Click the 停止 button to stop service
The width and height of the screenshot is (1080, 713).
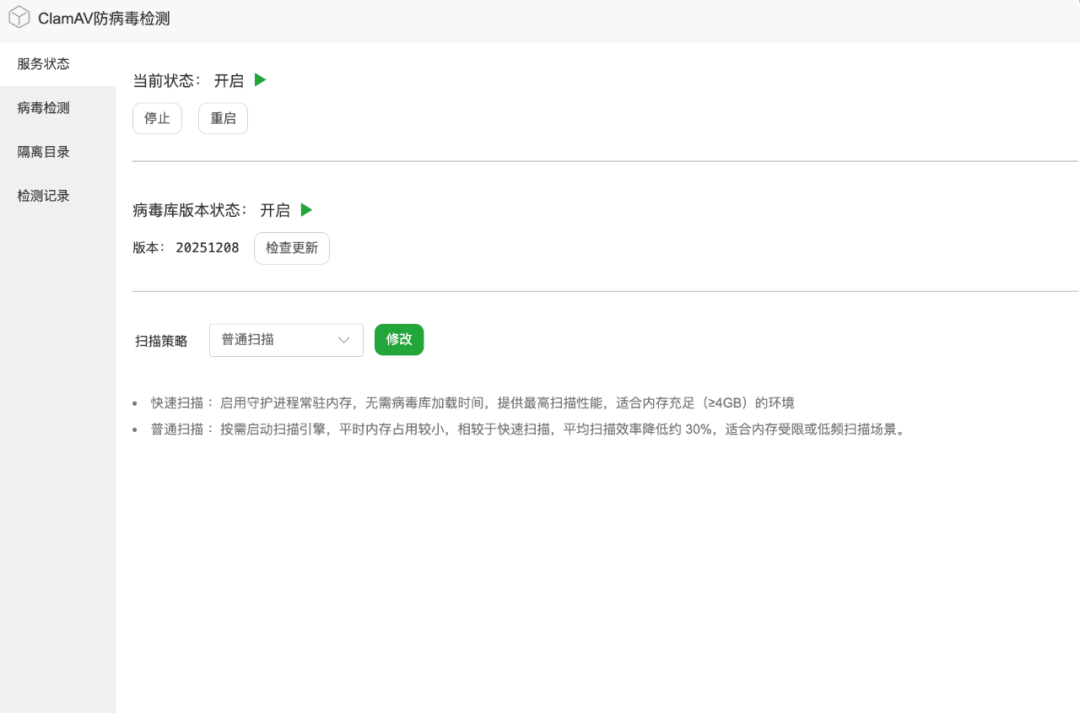coord(157,118)
